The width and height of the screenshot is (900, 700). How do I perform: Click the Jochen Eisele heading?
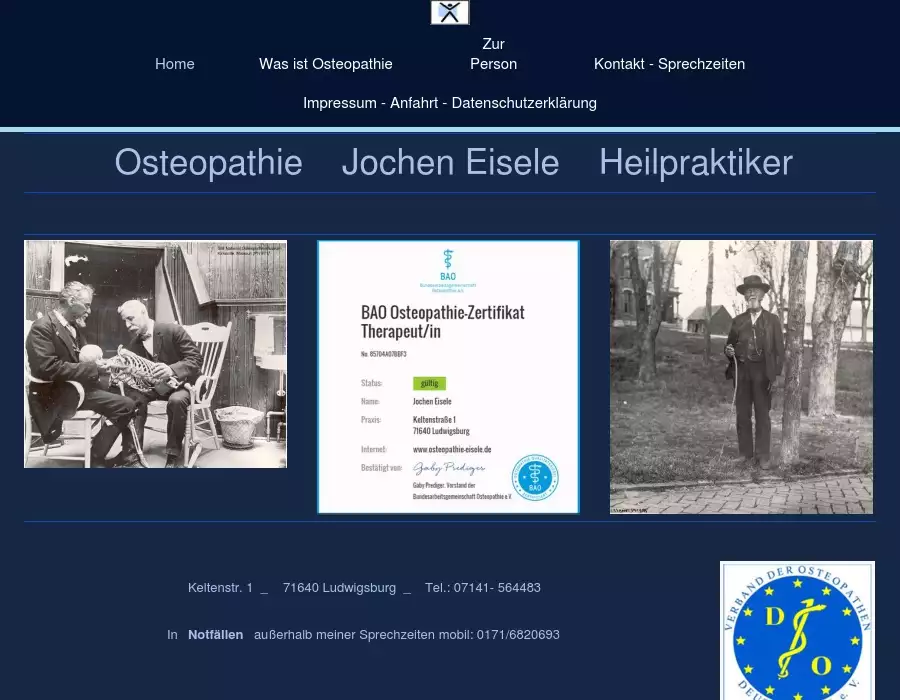450,162
